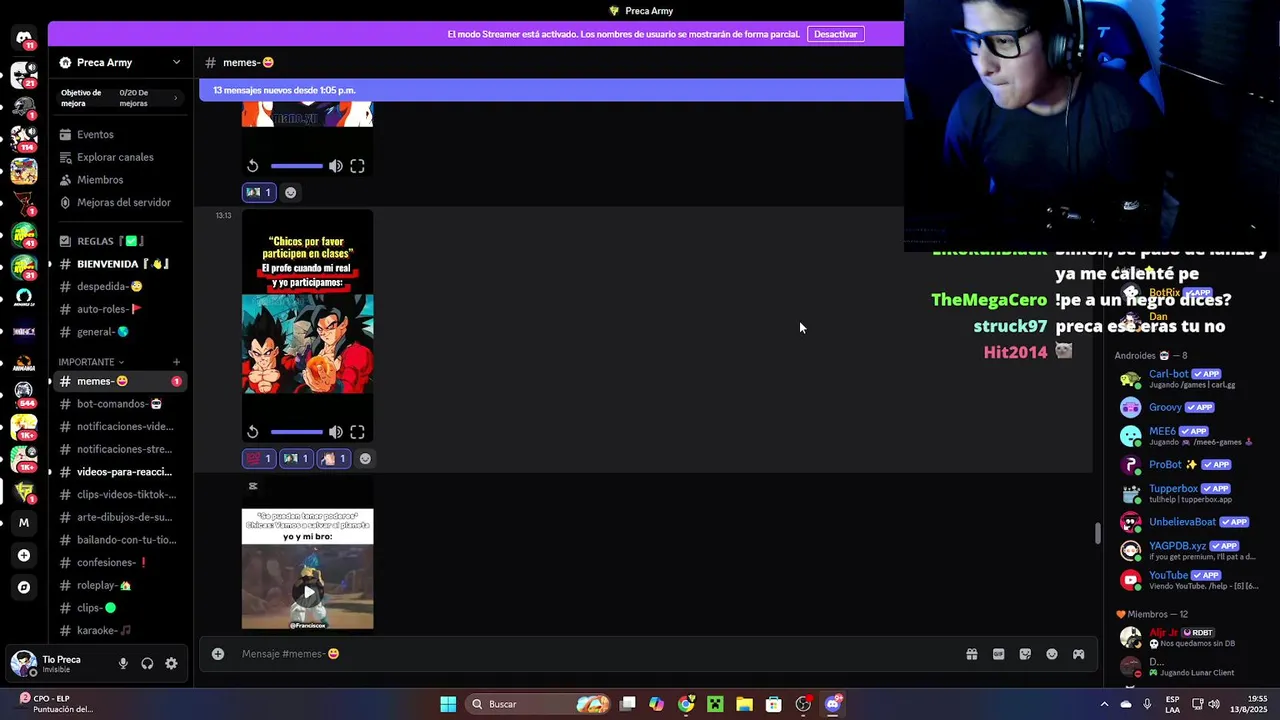Open volume control in system tray
The height and width of the screenshot is (720, 1280).
click(x=1214, y=704)
